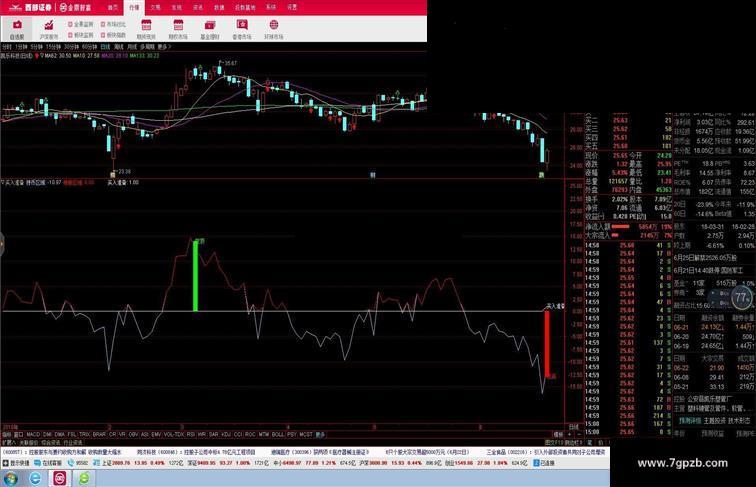This screenshot has width=756, height=487.
Task: Open the 环球市场 globe icon
Action: [274, 29]
